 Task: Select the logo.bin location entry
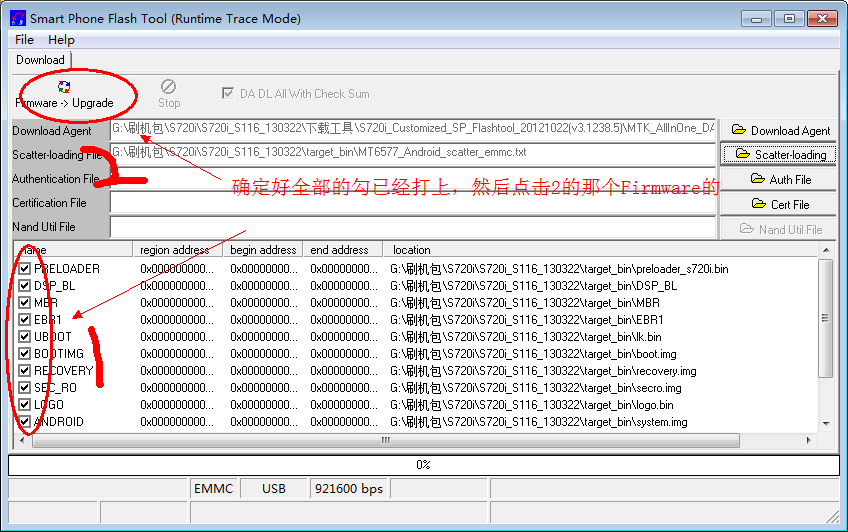coord(532,404)
